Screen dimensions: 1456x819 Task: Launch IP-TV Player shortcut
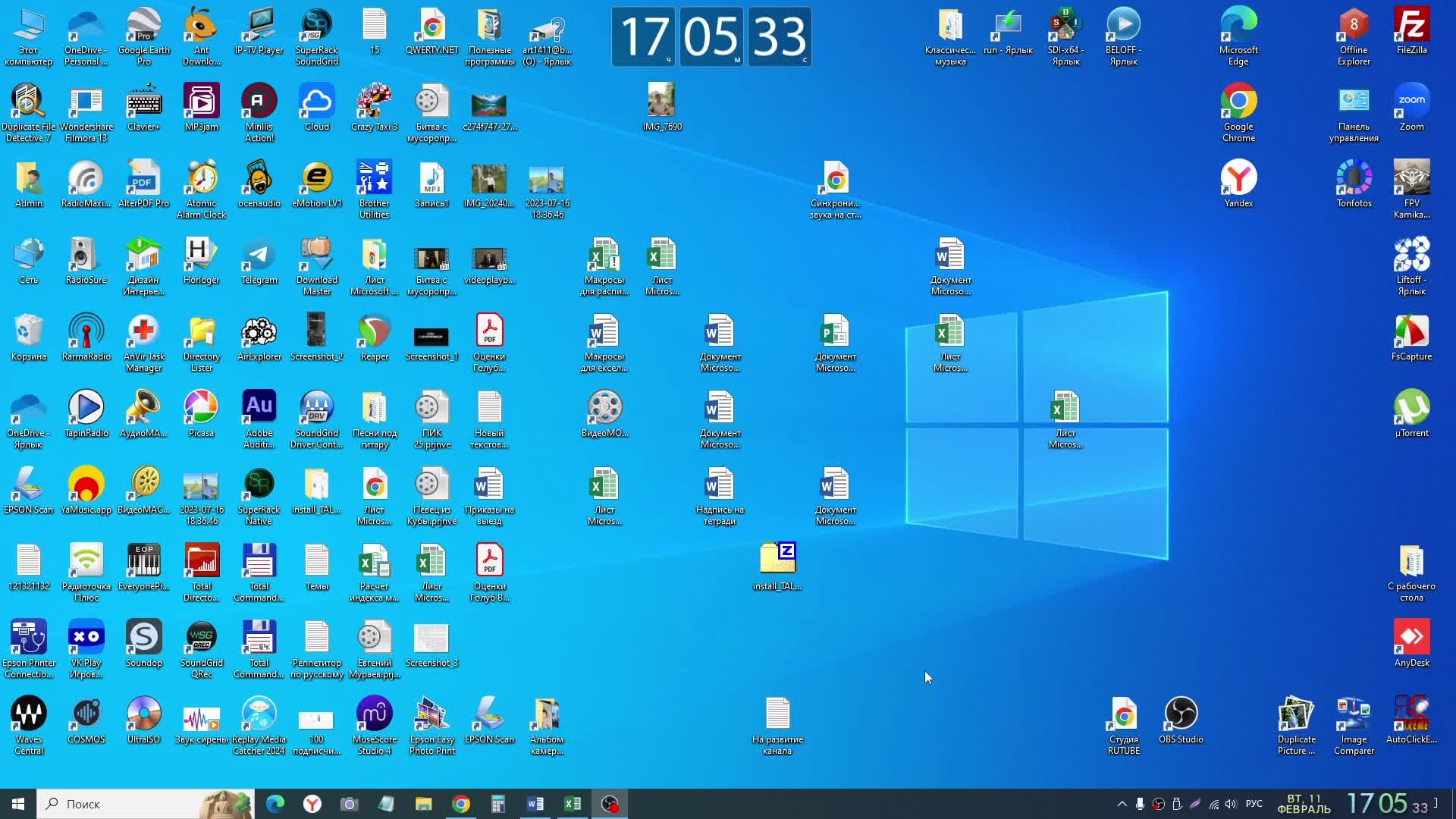(x=259, y=31)
